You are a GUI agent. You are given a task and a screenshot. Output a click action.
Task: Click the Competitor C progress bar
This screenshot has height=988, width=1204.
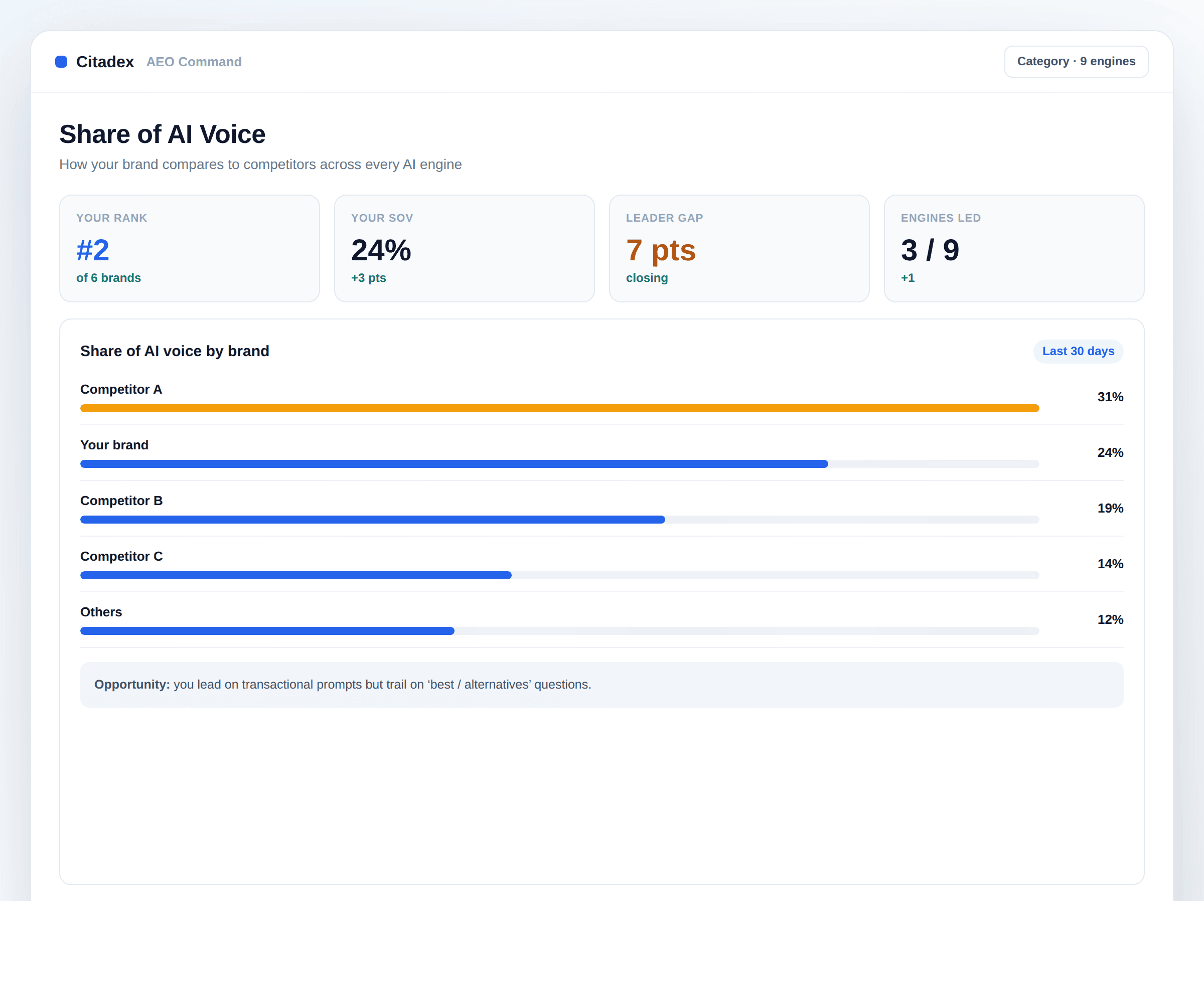(x=559, y=575)
